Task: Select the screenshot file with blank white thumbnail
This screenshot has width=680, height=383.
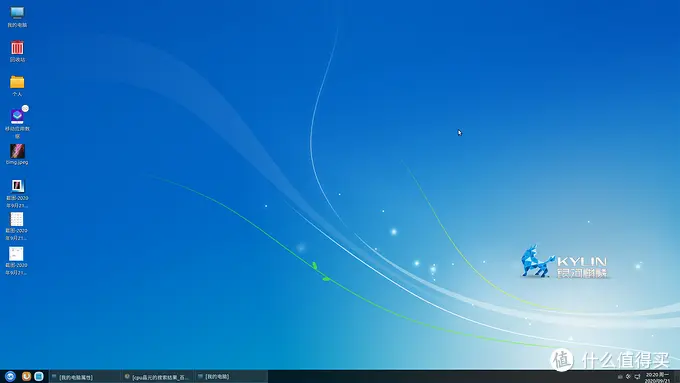Action: 16,261
